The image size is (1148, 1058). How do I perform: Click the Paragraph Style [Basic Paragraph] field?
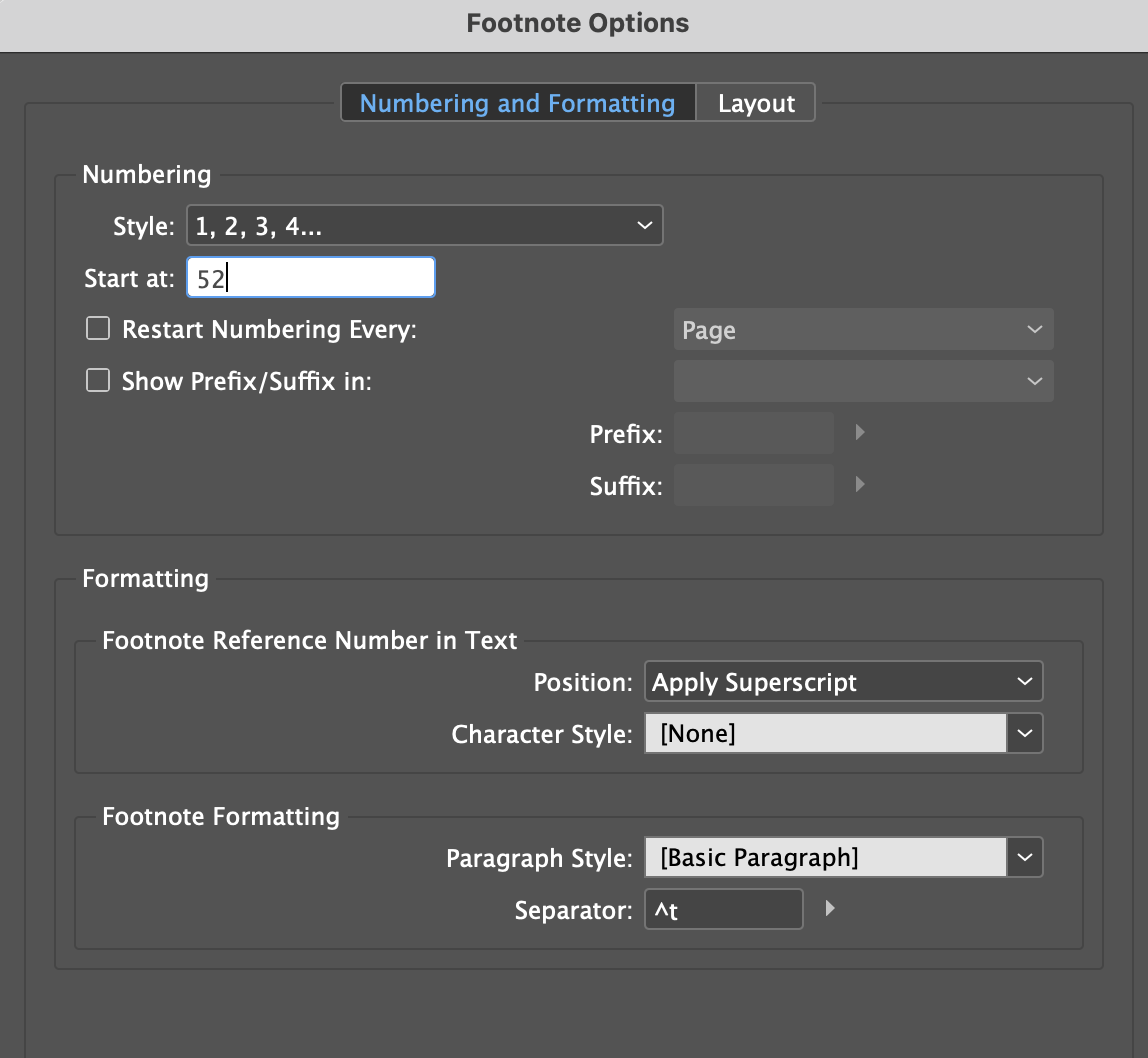[825, 857]
